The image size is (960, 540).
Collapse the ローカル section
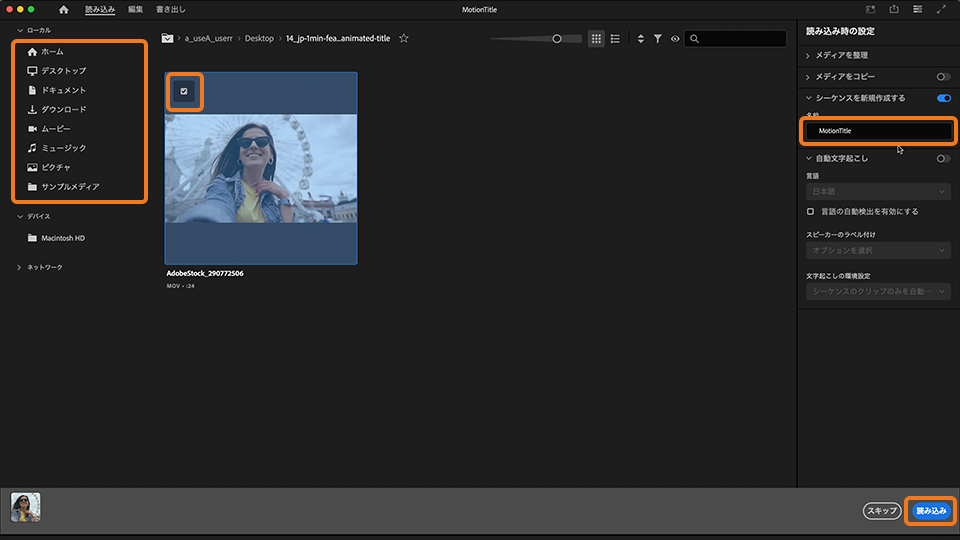tap(20, 30)
